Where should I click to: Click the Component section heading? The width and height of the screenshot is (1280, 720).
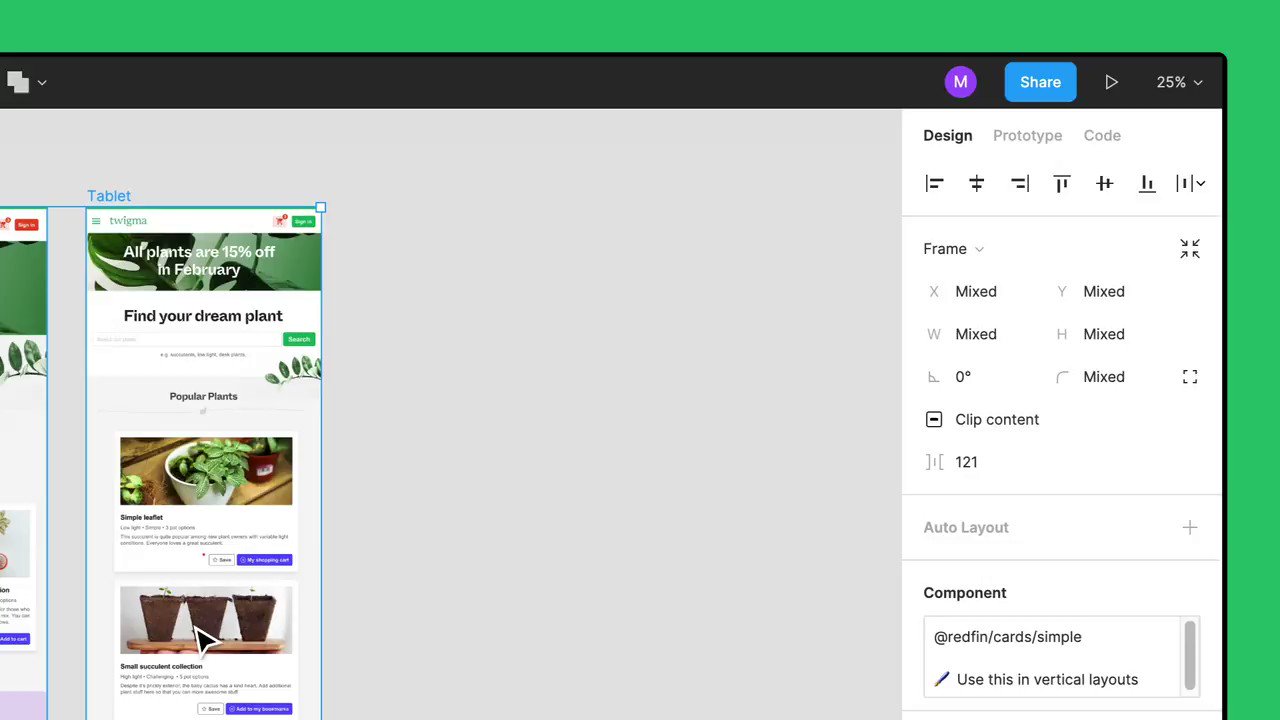coord(965,593)
